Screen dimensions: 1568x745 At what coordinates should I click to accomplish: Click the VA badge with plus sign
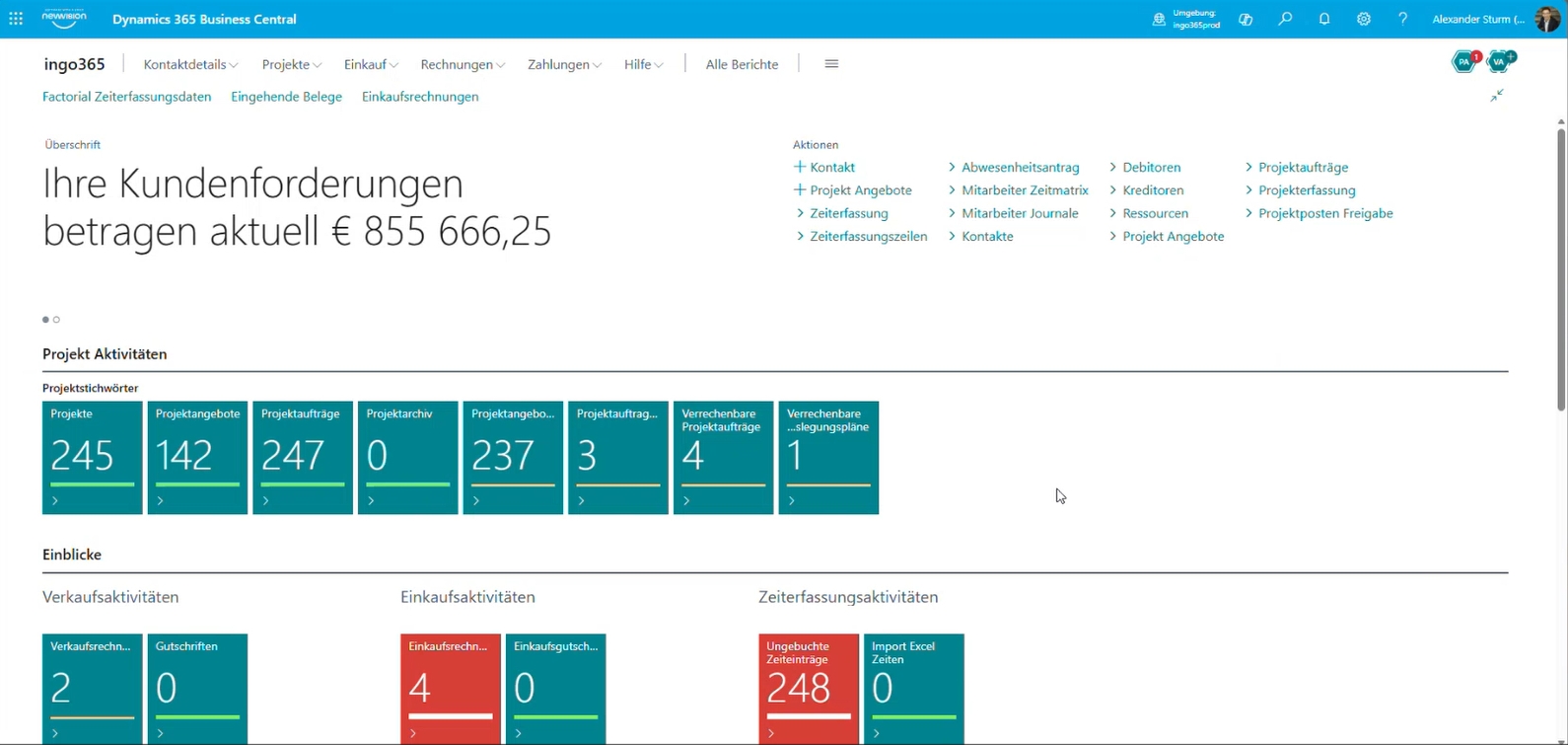point(1501,61)
